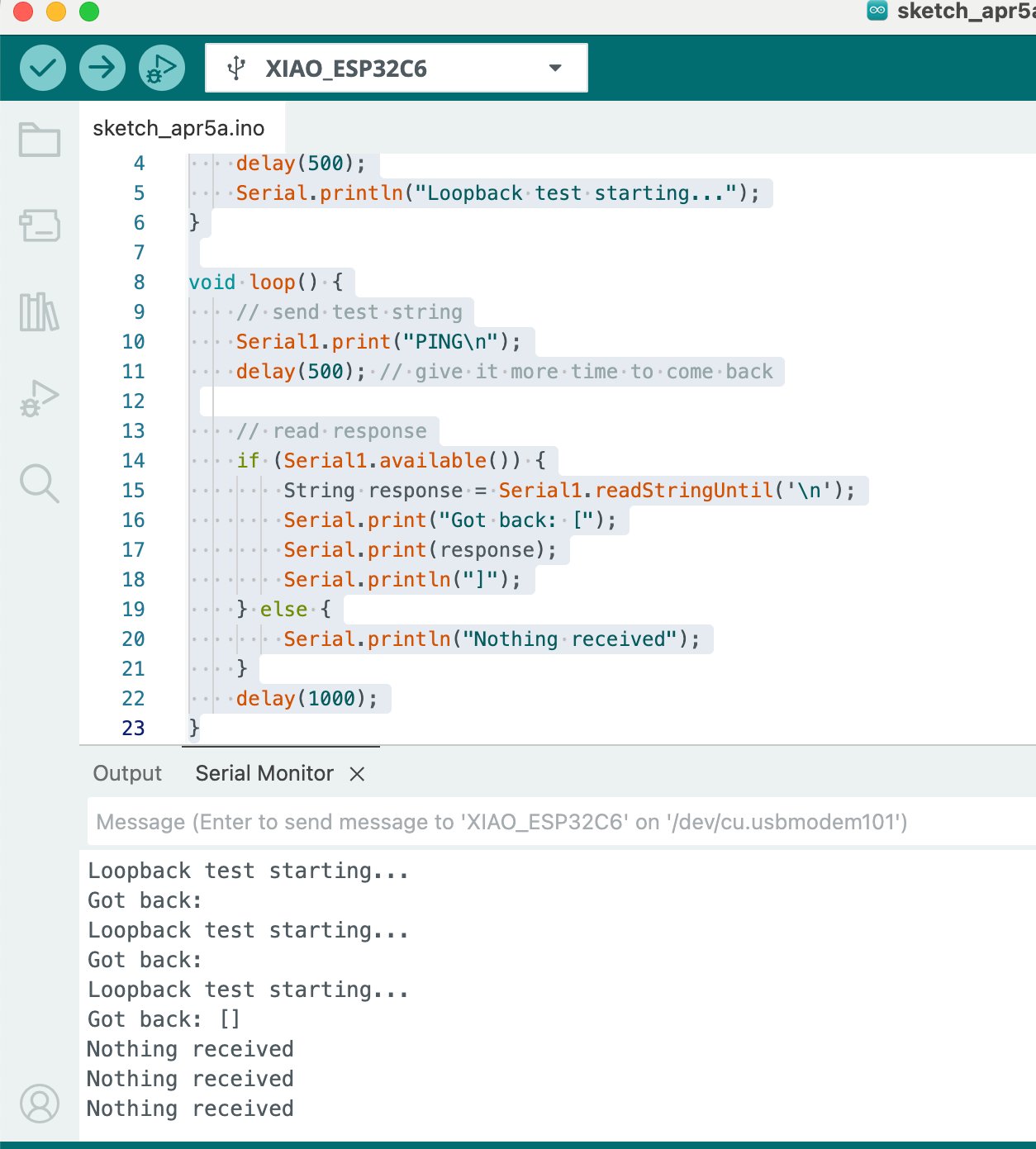Open the Library Manager sidebar icon
Viewport: 1036px width, 1149px height.
point(40,312)
